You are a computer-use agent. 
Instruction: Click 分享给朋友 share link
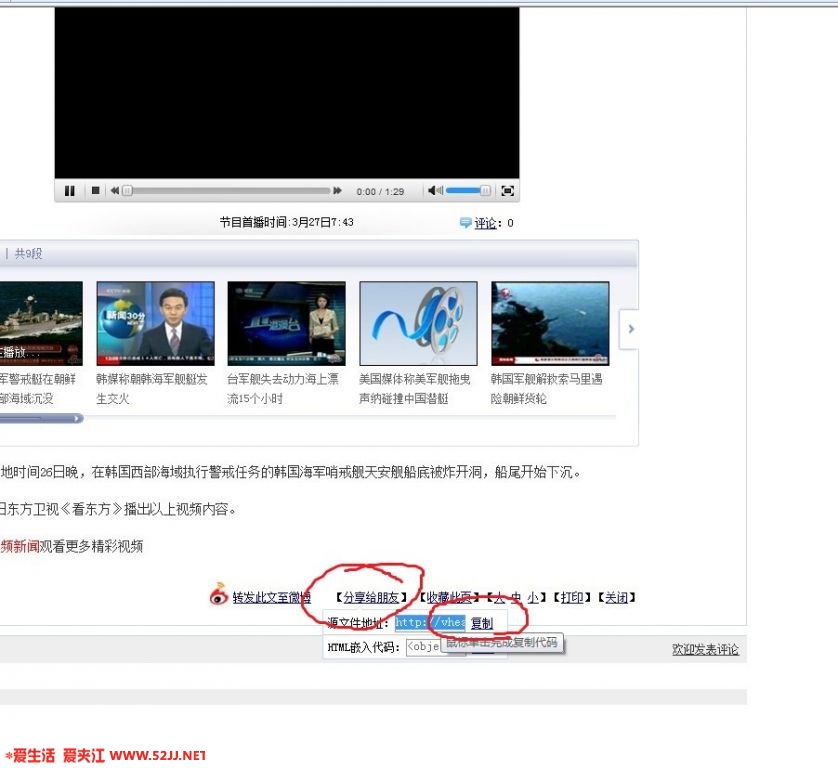(x=370, y=597)
